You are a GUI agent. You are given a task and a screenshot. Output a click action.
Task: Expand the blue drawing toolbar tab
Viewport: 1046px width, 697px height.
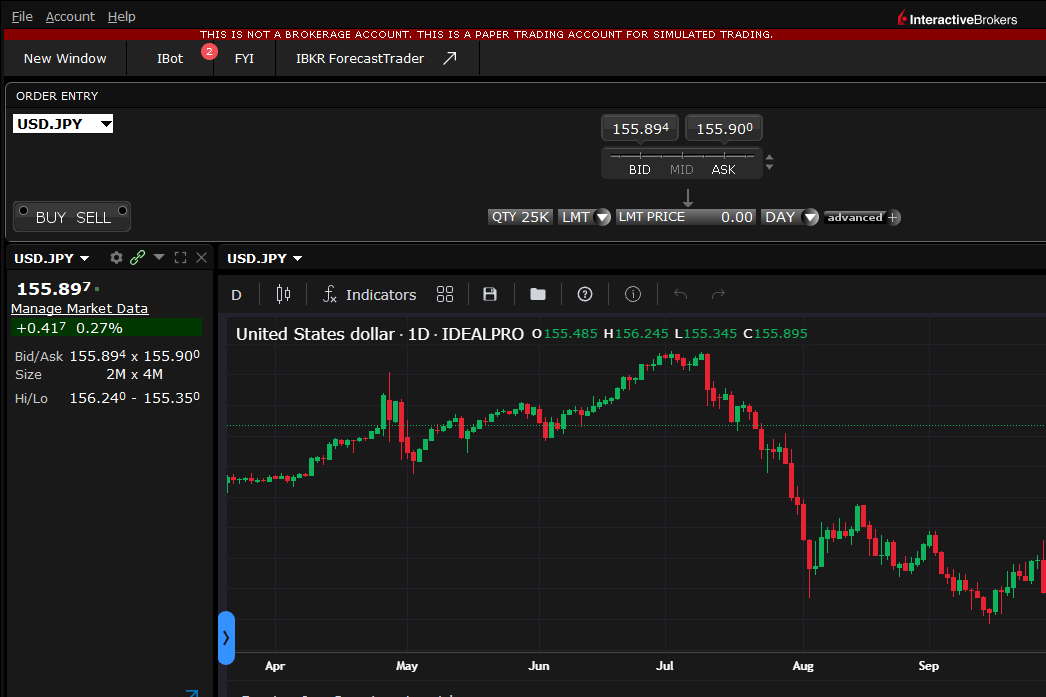click(226, 638)
